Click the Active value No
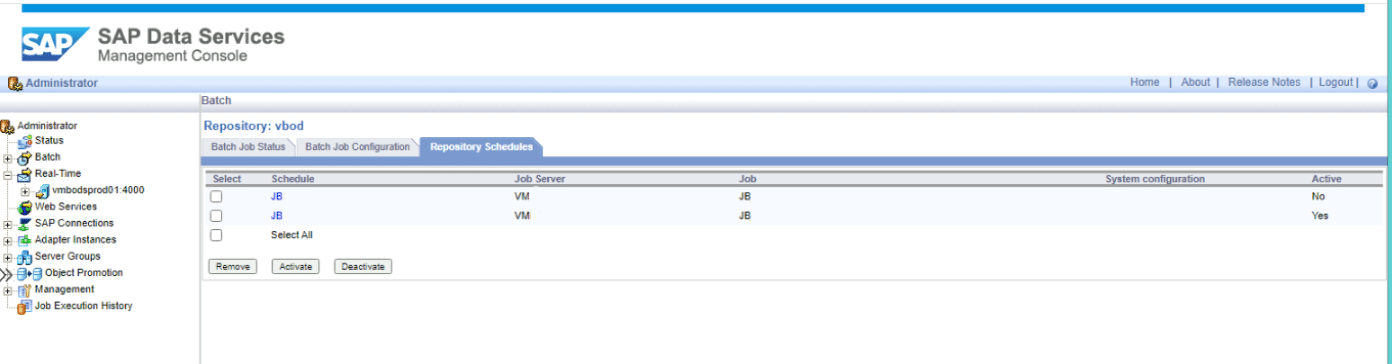1392x364 pixels. coord(1318,197)
